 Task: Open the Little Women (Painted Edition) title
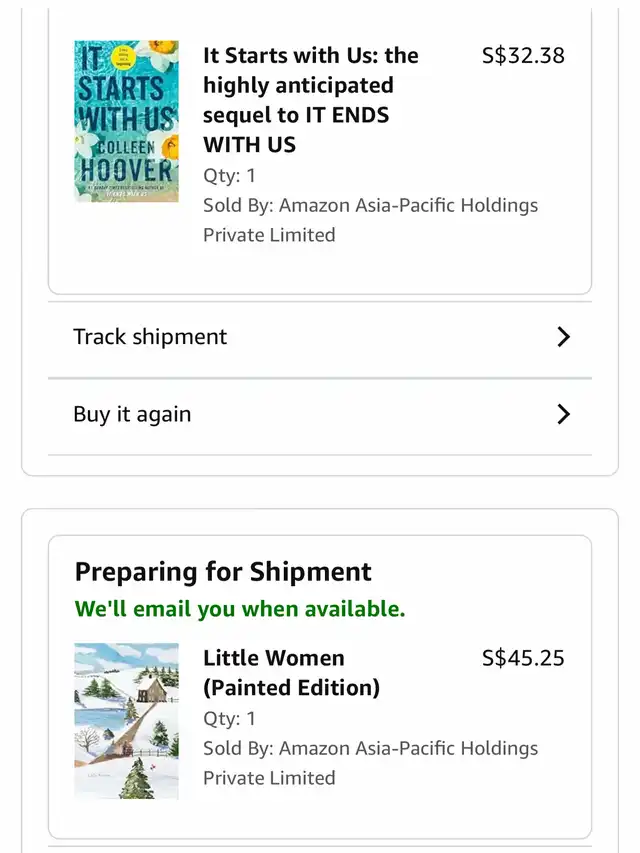tap(291, 673)
